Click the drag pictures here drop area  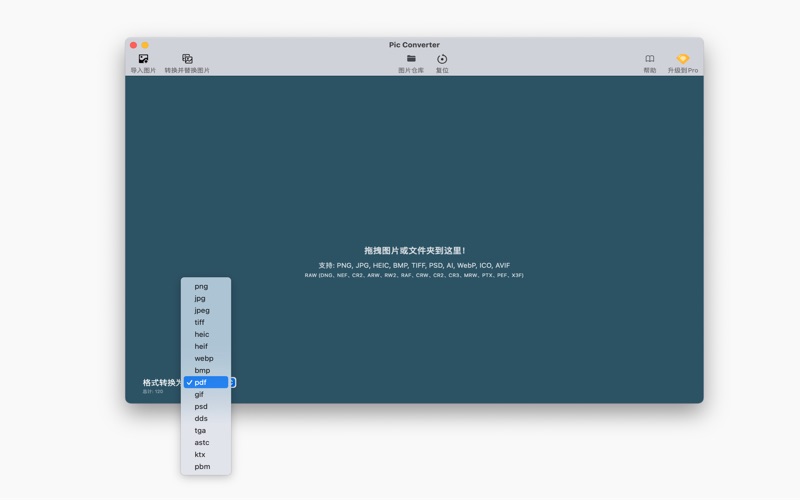pyautogui.click(x=414, y=200)
